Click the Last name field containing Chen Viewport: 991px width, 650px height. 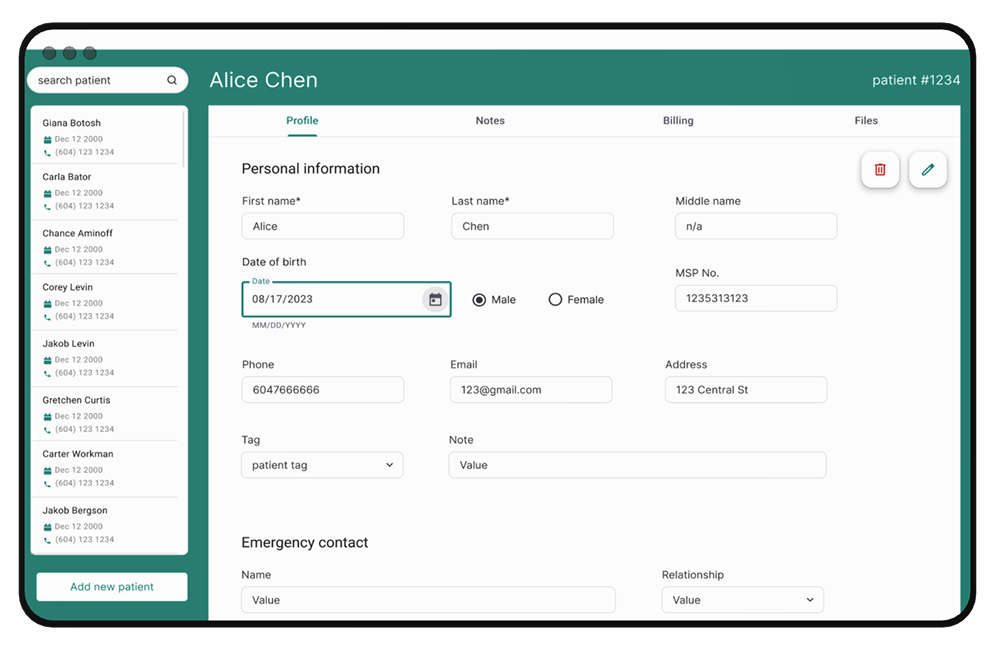coord(532,226)
